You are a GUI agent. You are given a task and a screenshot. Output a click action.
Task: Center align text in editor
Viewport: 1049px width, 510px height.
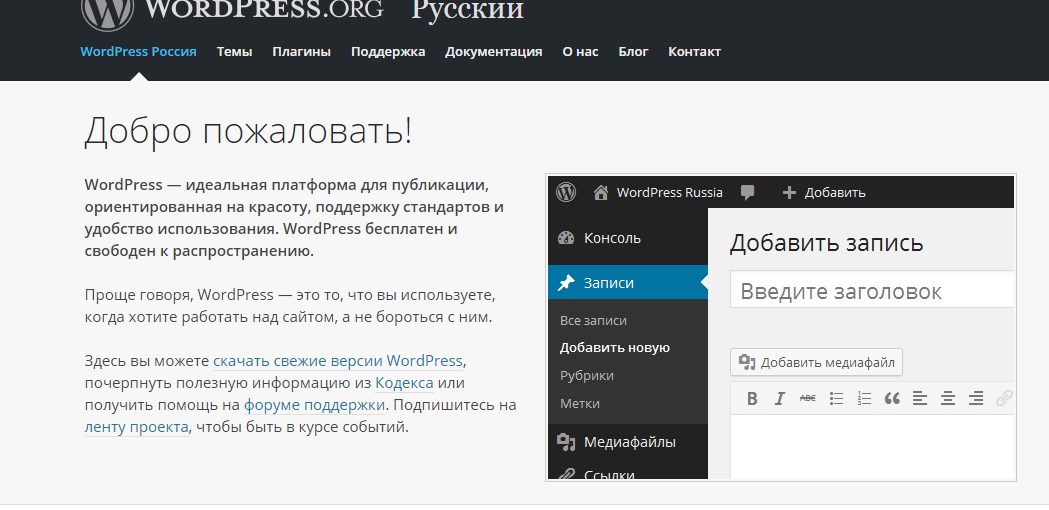(948, 399)
